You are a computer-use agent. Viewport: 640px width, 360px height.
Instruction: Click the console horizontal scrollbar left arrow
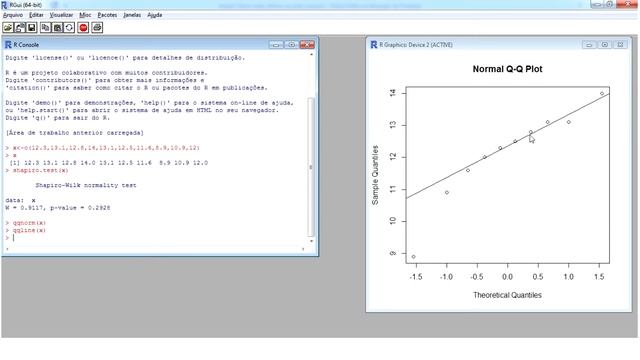coord(7,249)
